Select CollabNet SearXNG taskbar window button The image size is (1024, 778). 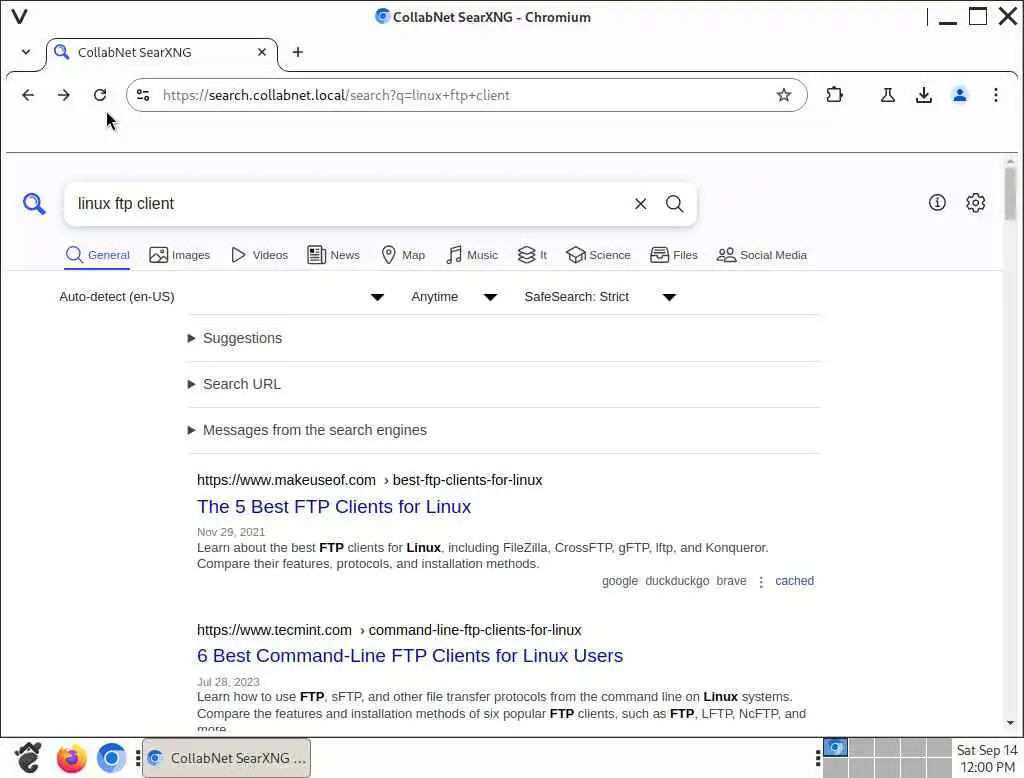coord(227,758)
